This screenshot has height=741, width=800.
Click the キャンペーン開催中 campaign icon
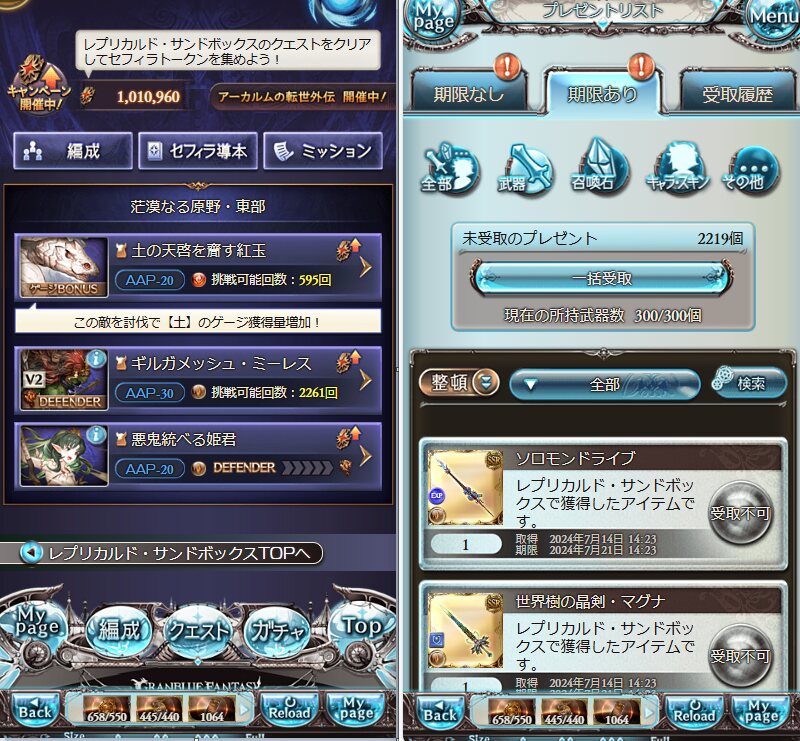click(x=39, y=84)
